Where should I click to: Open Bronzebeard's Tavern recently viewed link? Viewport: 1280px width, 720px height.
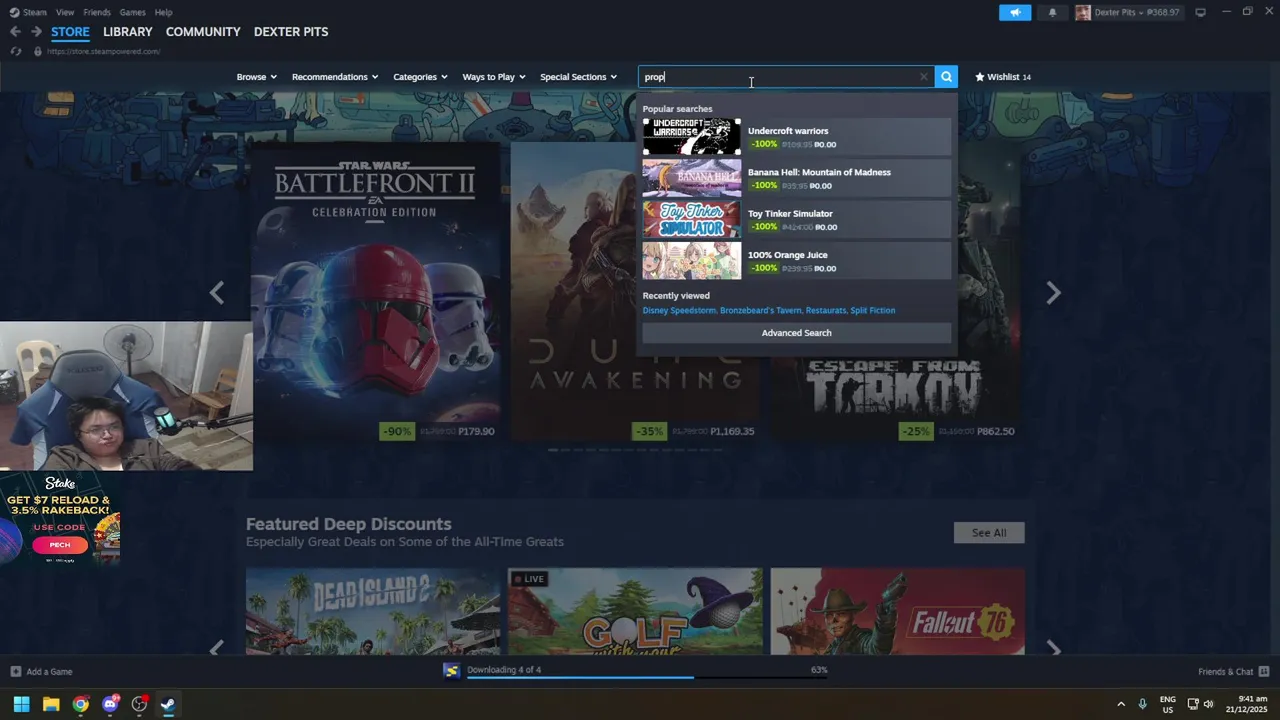tap(760, 310)
